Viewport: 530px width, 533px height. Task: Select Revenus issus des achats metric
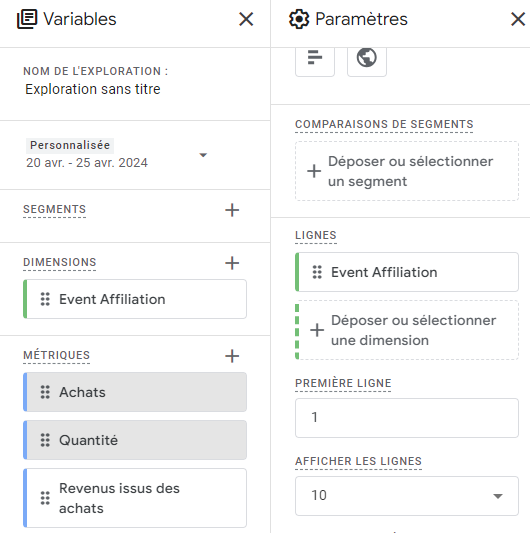coord(135,498)
